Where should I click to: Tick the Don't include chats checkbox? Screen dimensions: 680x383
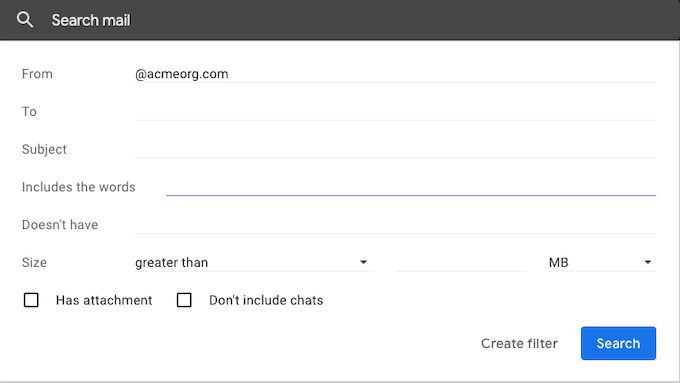click(x=184, y=300)
